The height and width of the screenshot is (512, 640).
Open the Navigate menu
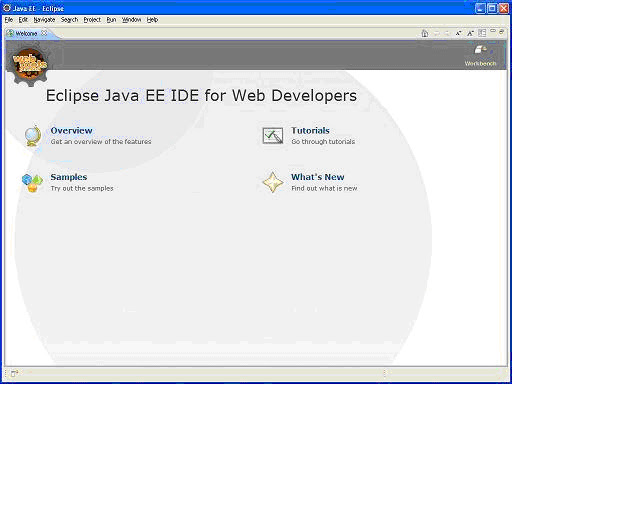pyautogui.click(x=44, y=20)
